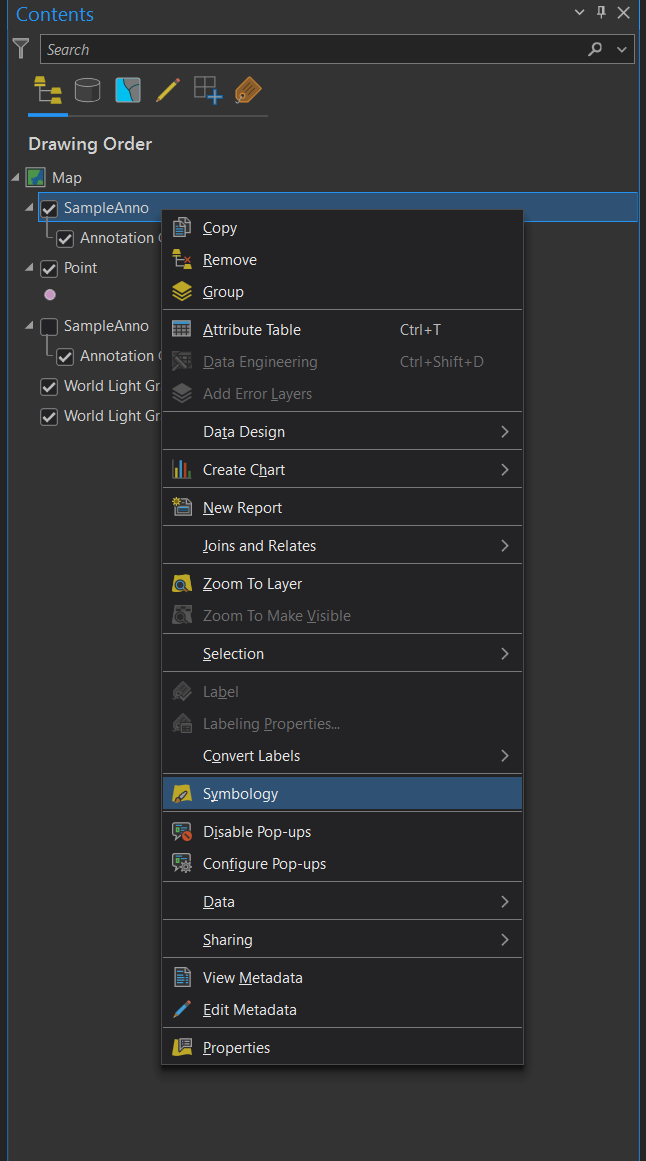Open the search dropdown arrow
646x1161 pixels.
[621, 48]
